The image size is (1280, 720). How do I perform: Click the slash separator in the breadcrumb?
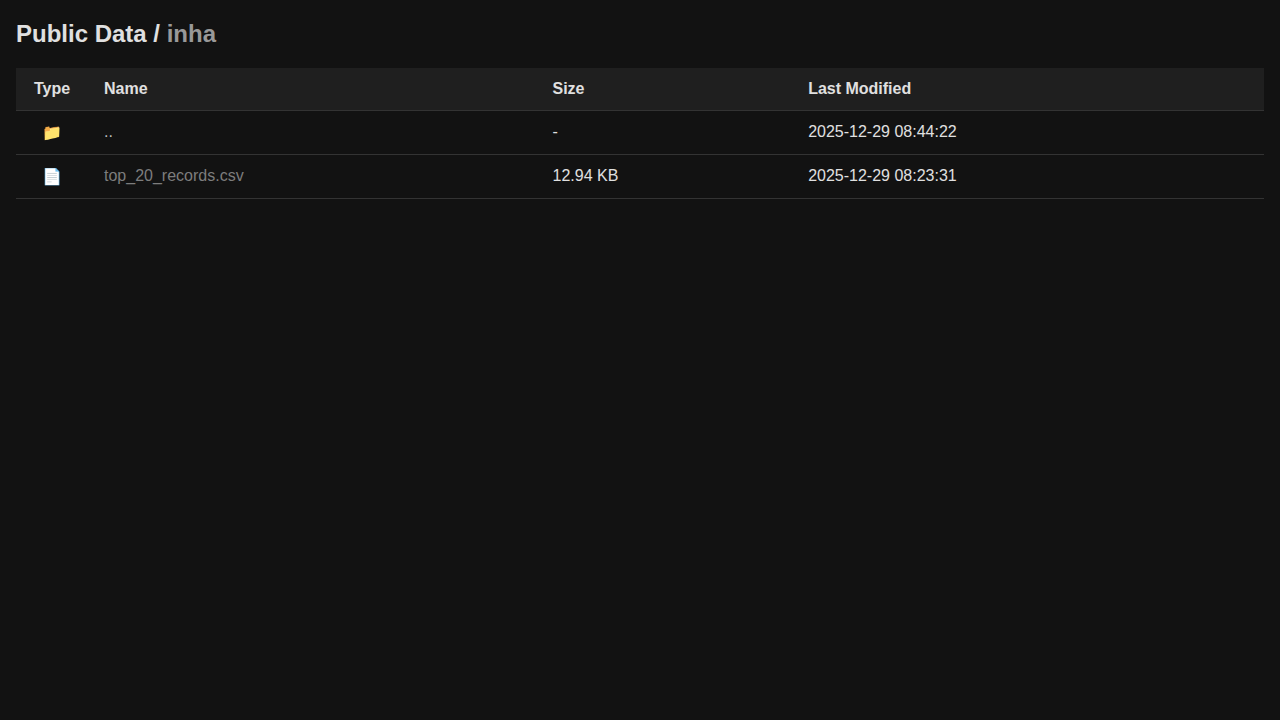[x=156, y=34]
